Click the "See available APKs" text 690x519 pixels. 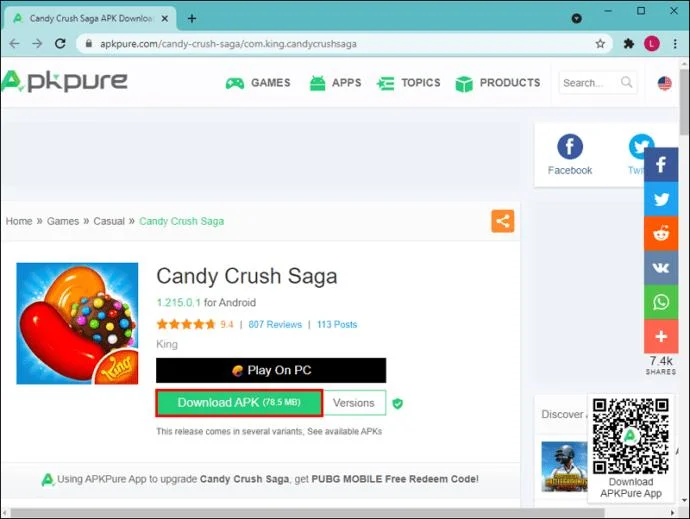click(345, 431)
